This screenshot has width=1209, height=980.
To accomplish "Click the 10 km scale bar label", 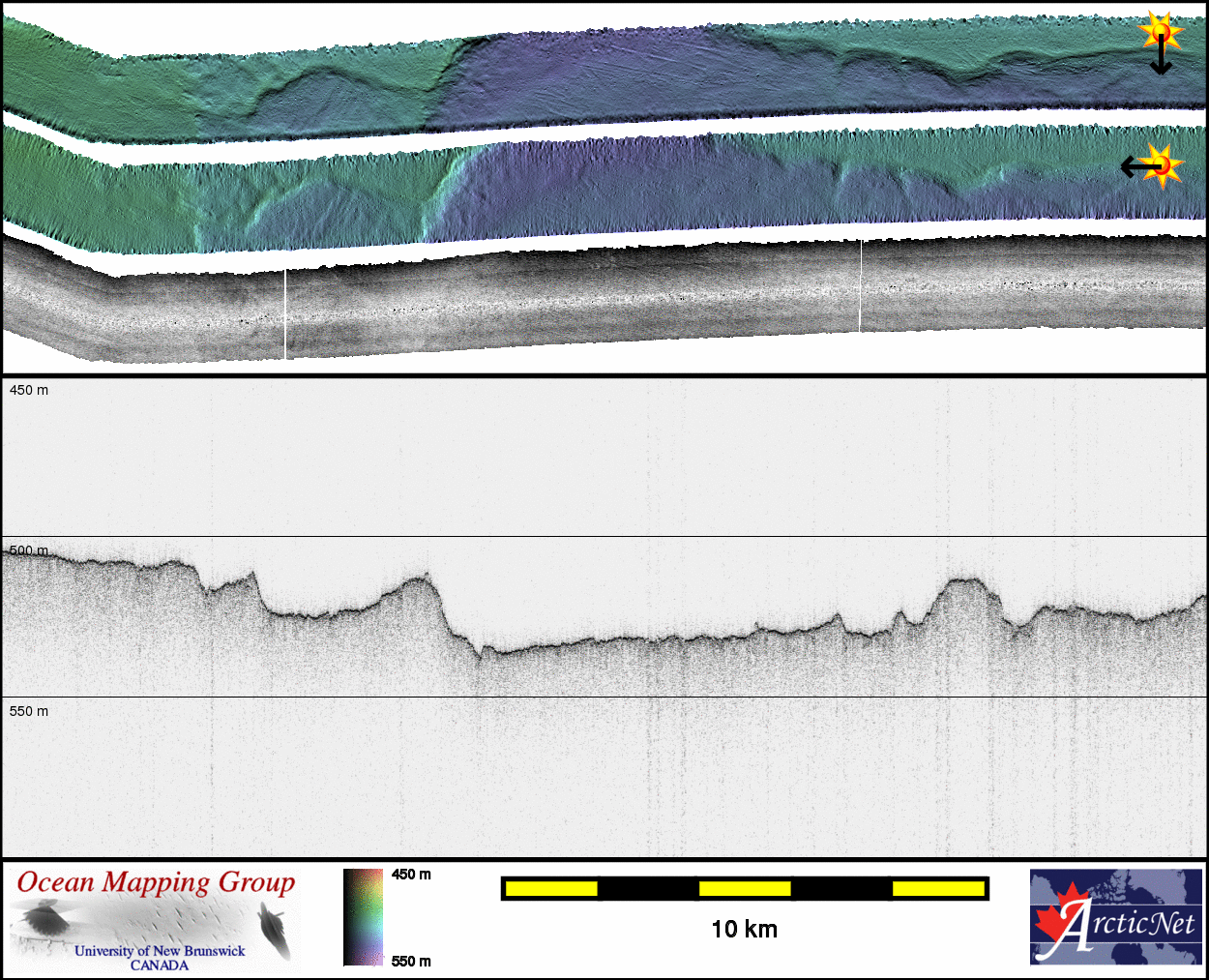I will pos(744,930).
